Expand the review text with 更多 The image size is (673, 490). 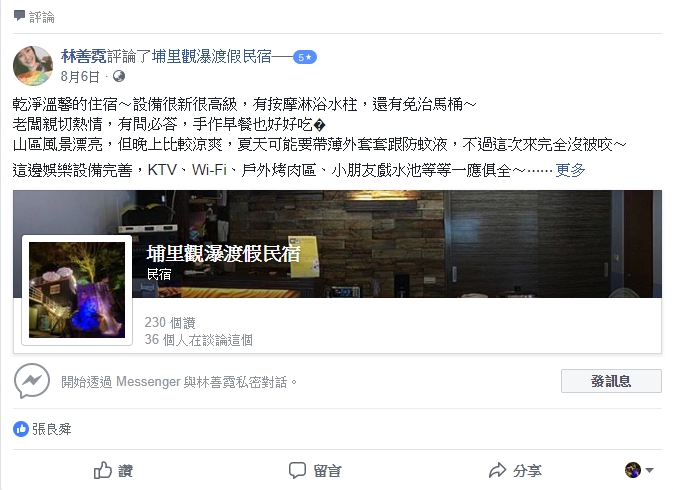(570, 170)
